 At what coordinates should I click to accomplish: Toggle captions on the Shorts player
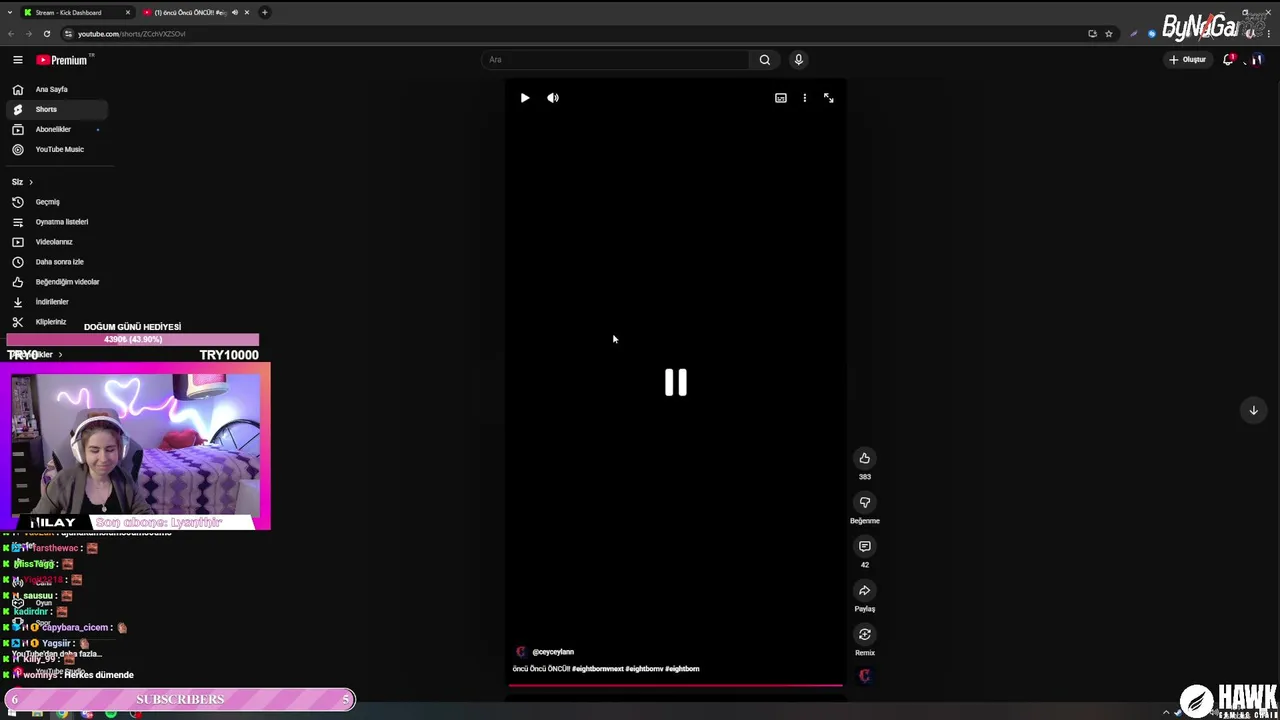coord(781,98)
